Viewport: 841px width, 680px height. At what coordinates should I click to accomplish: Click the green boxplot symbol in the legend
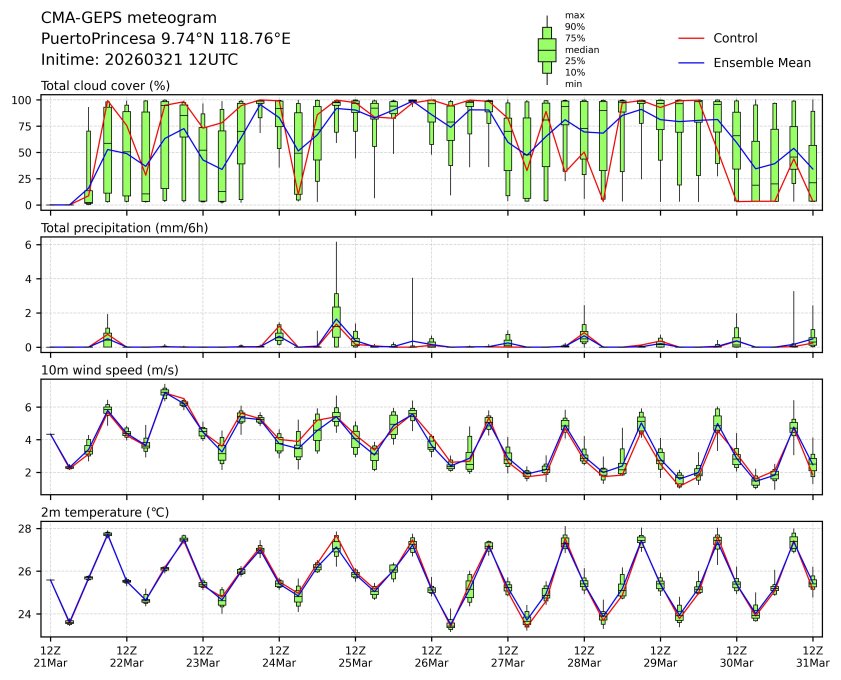(547, 49)
